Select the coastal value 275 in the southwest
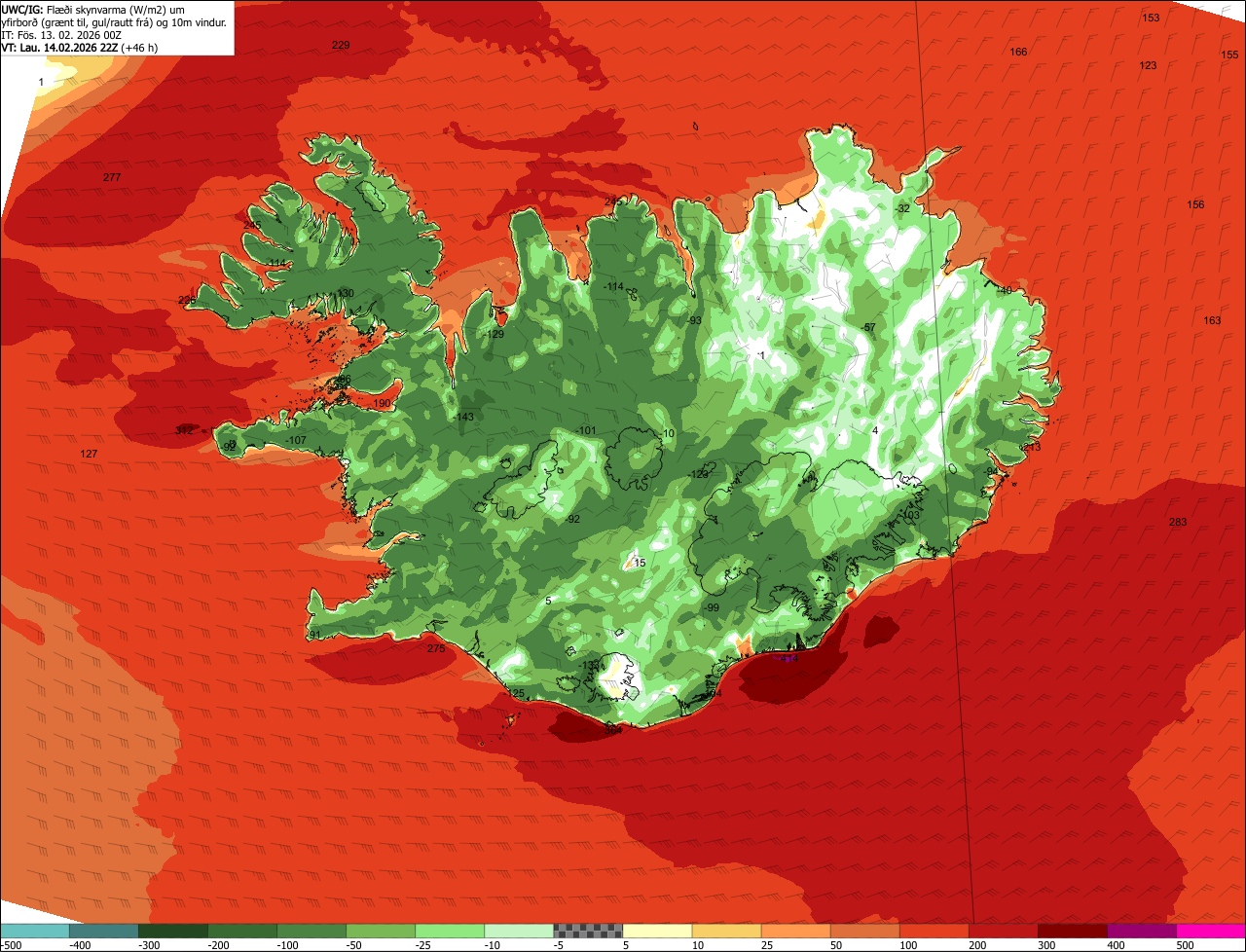1246x952 pixels. 435,648
